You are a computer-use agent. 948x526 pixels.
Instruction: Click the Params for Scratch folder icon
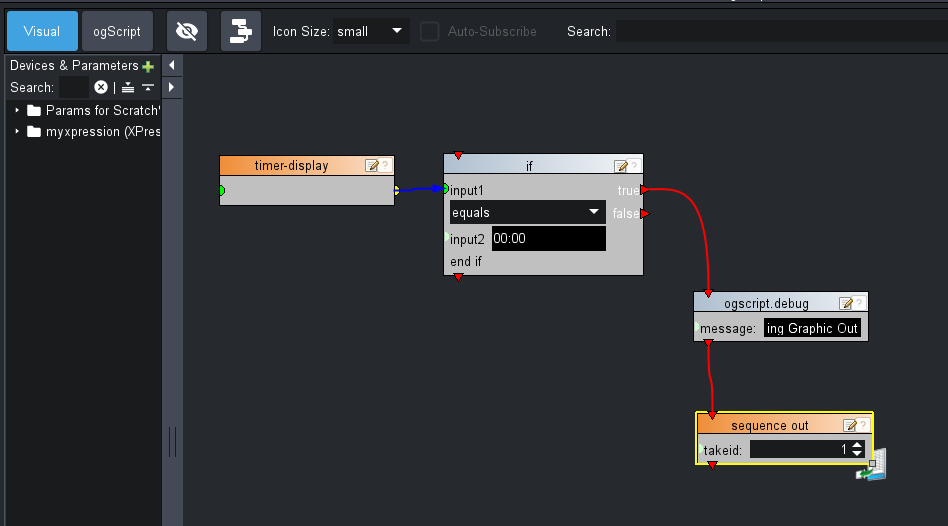[34, 111]
